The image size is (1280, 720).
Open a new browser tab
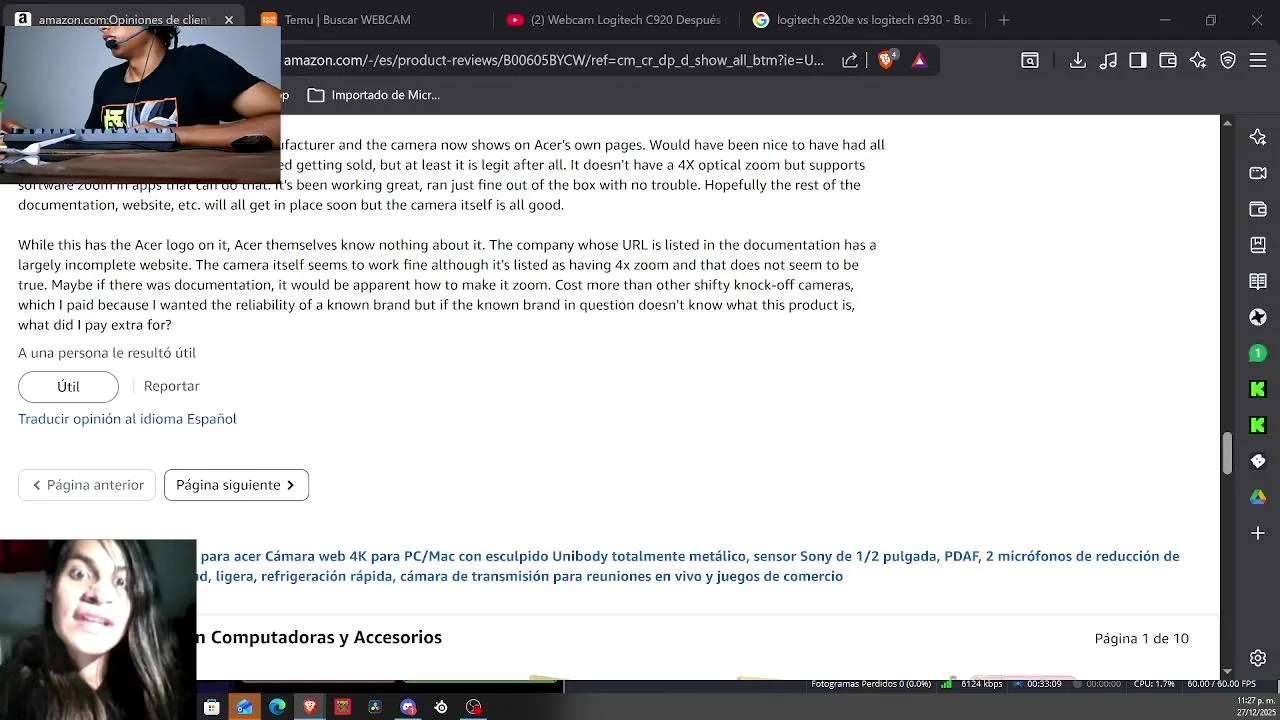(1004, 19)
